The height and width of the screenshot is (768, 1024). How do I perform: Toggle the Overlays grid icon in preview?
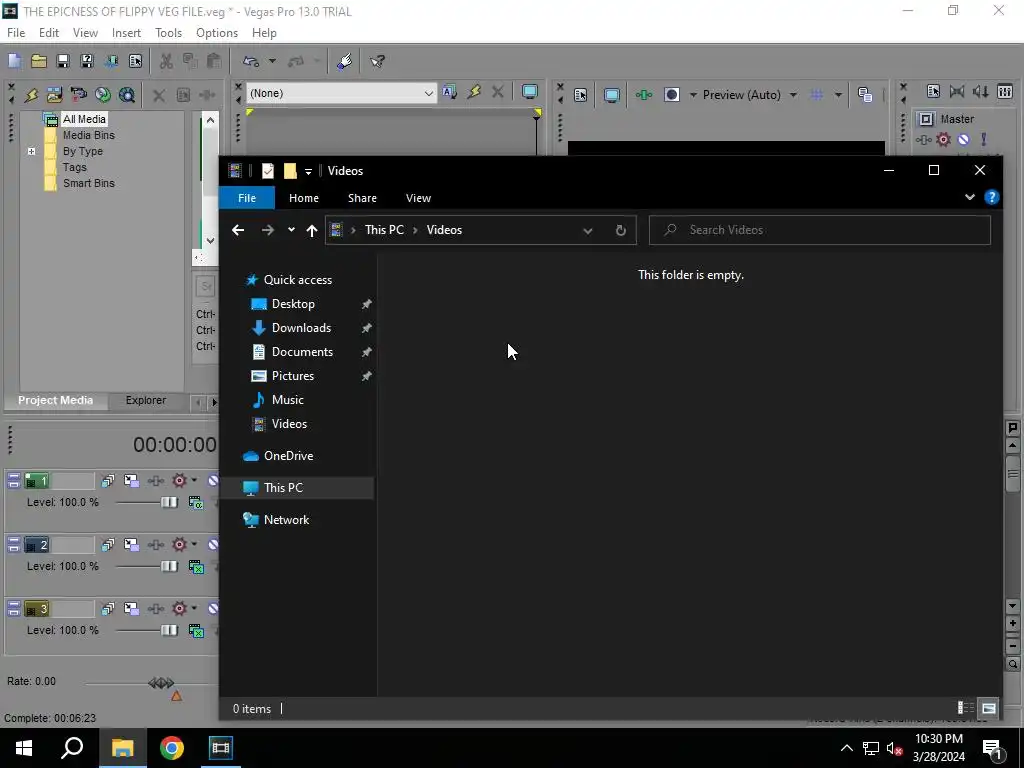click(x=816, y=95)
